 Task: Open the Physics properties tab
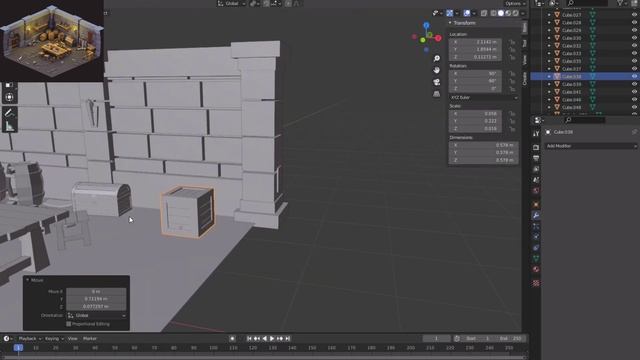(x=536, y=237)
